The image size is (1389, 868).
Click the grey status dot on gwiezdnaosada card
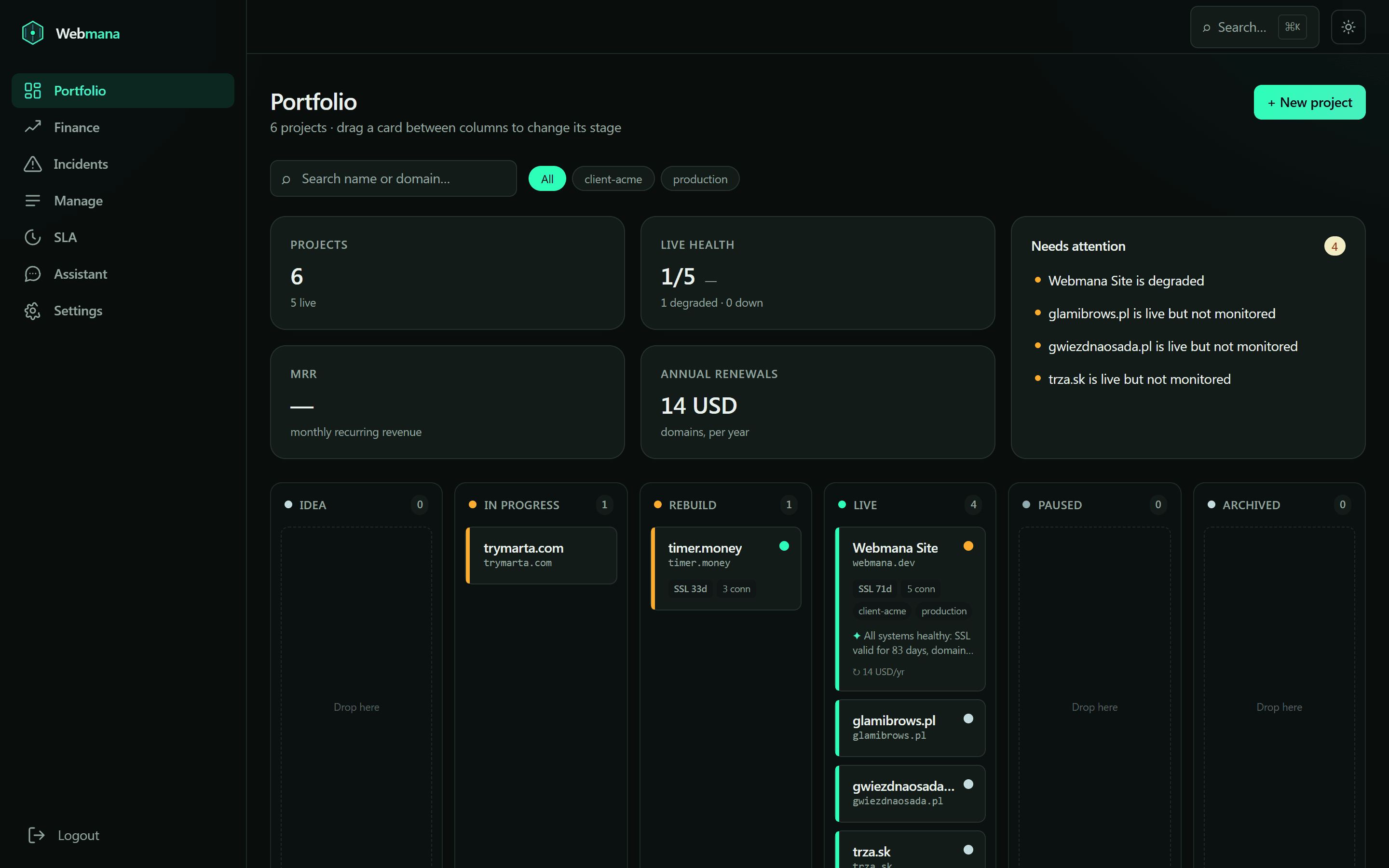(967, 784)
